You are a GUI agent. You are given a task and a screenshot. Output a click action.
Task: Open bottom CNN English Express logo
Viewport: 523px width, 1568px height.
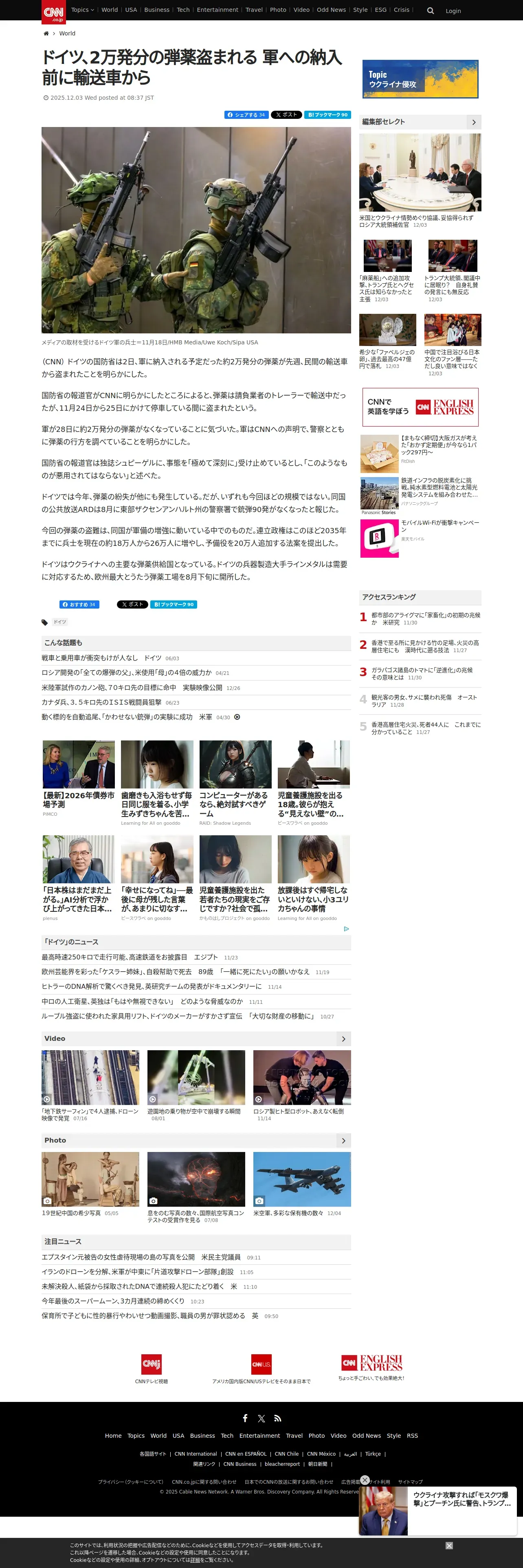click(x=371, y=1362)
